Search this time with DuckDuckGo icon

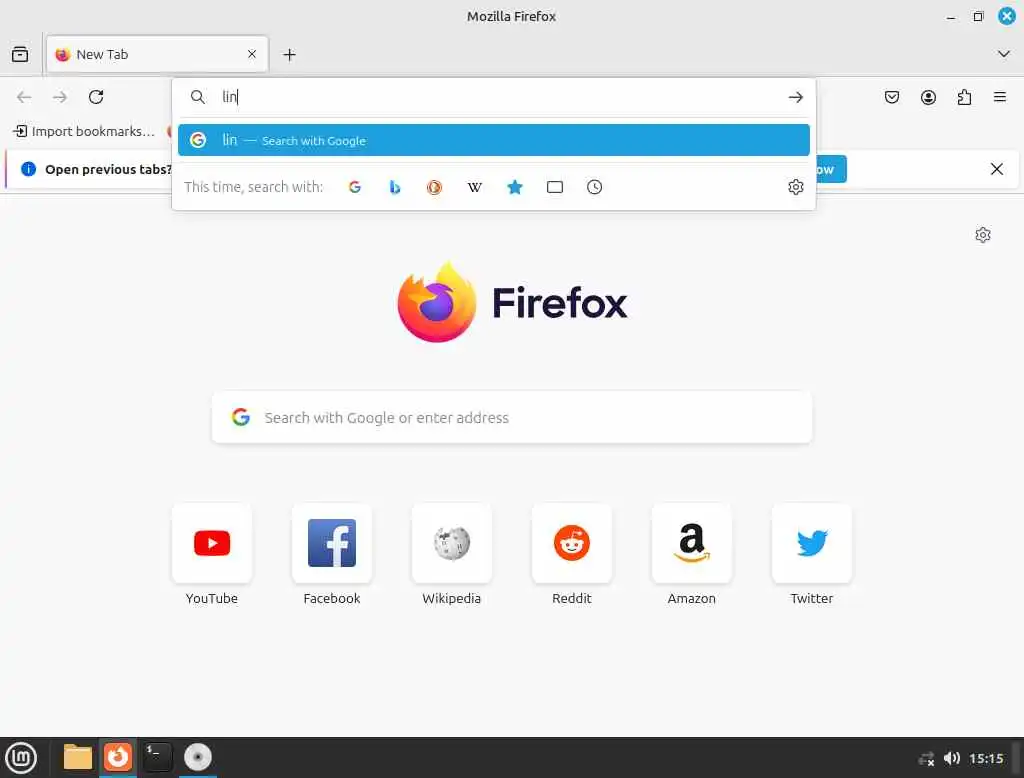[434, 187]
